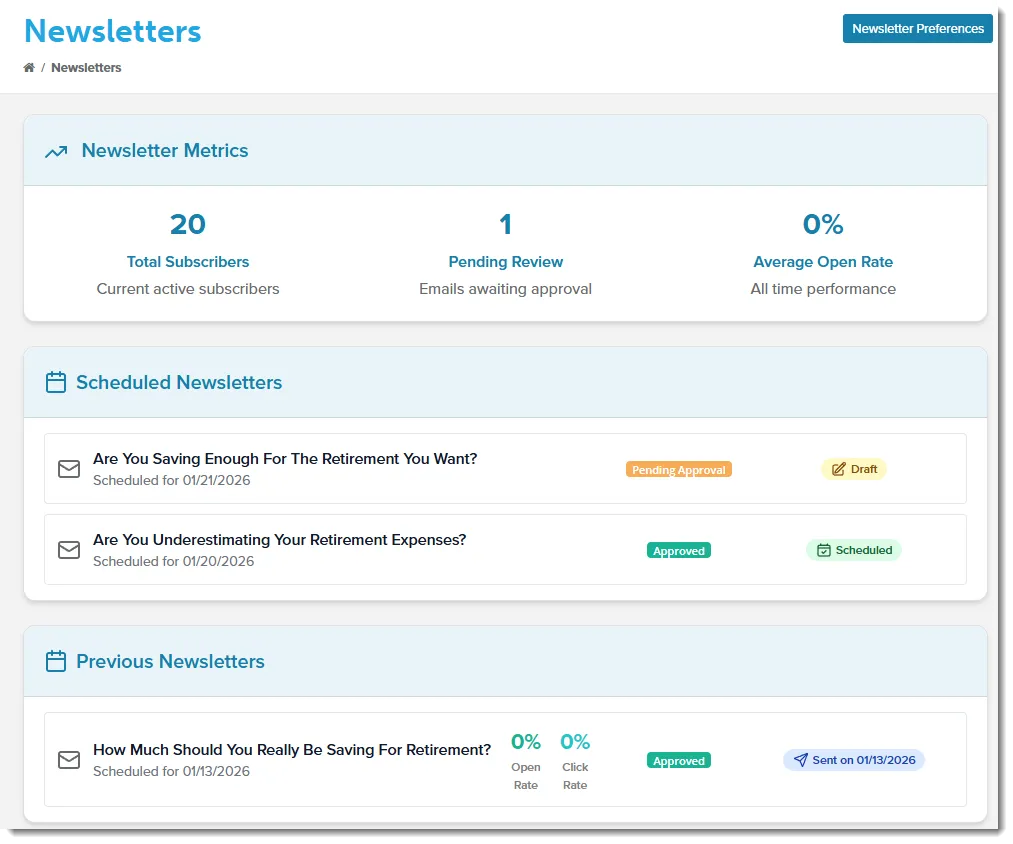Click the Newsletters breadcrumb text
The image size is (1013, 844).
(x=86, y=67)
